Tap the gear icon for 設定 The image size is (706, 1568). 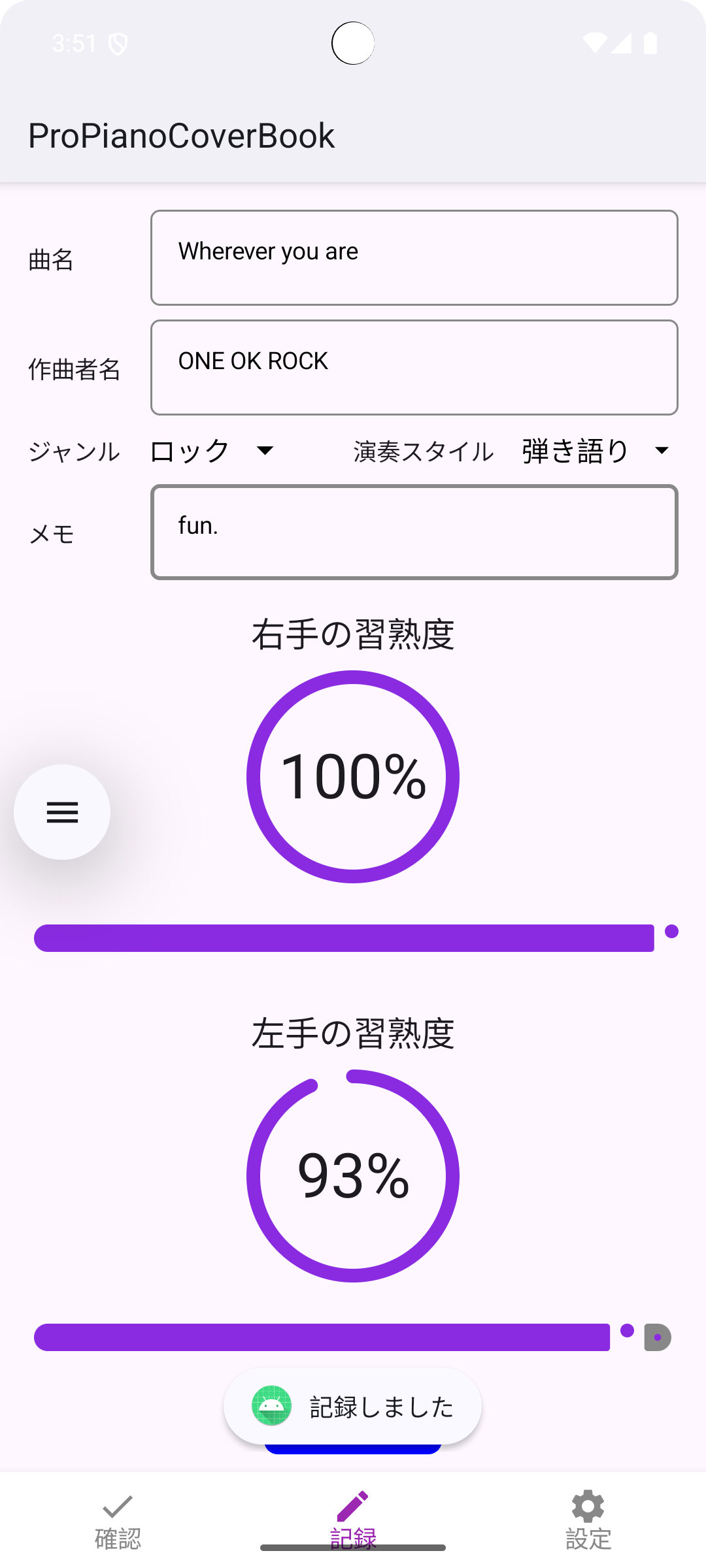coord(588,1507)
